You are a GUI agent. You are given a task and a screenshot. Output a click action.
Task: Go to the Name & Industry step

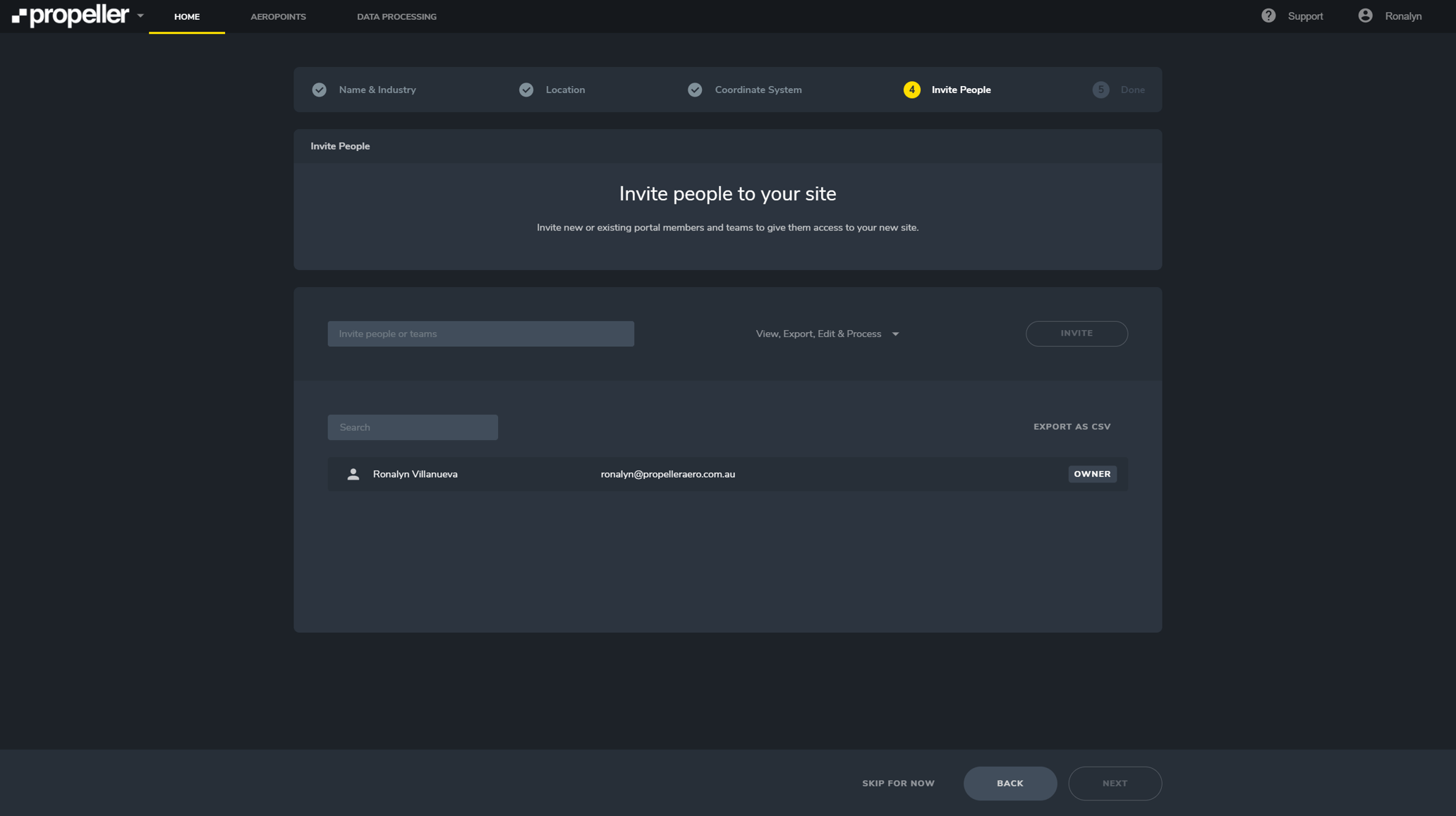(377, 90)
